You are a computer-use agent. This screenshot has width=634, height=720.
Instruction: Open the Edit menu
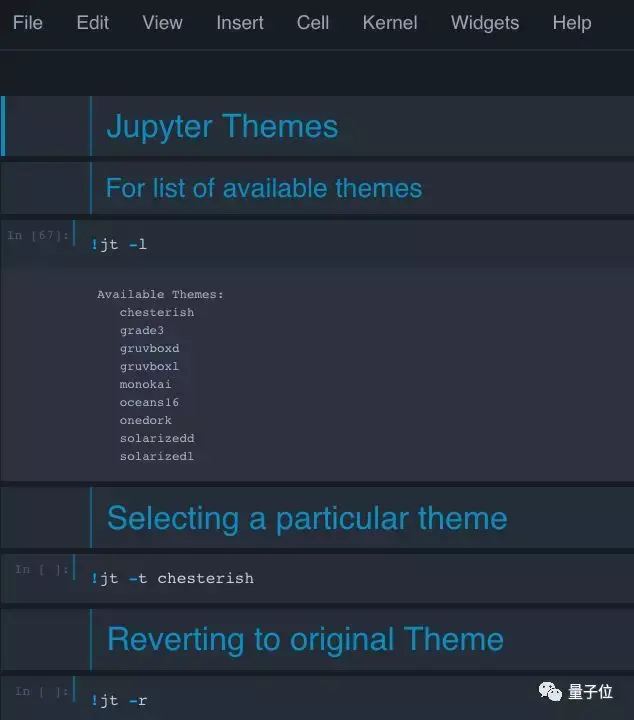click(92, 22)
